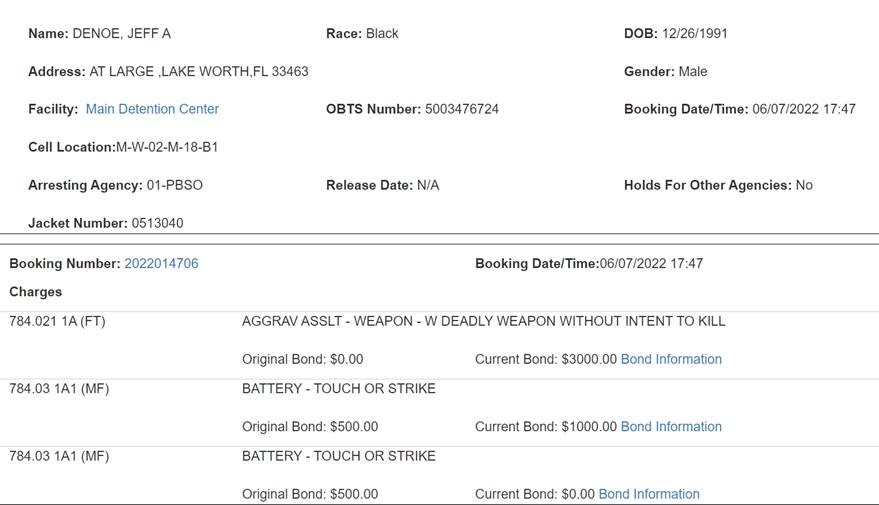This screenshot has width=879, height=505.
Task: Open Bond Information for the $3000.00 current bond
Action: click(671, 359)
